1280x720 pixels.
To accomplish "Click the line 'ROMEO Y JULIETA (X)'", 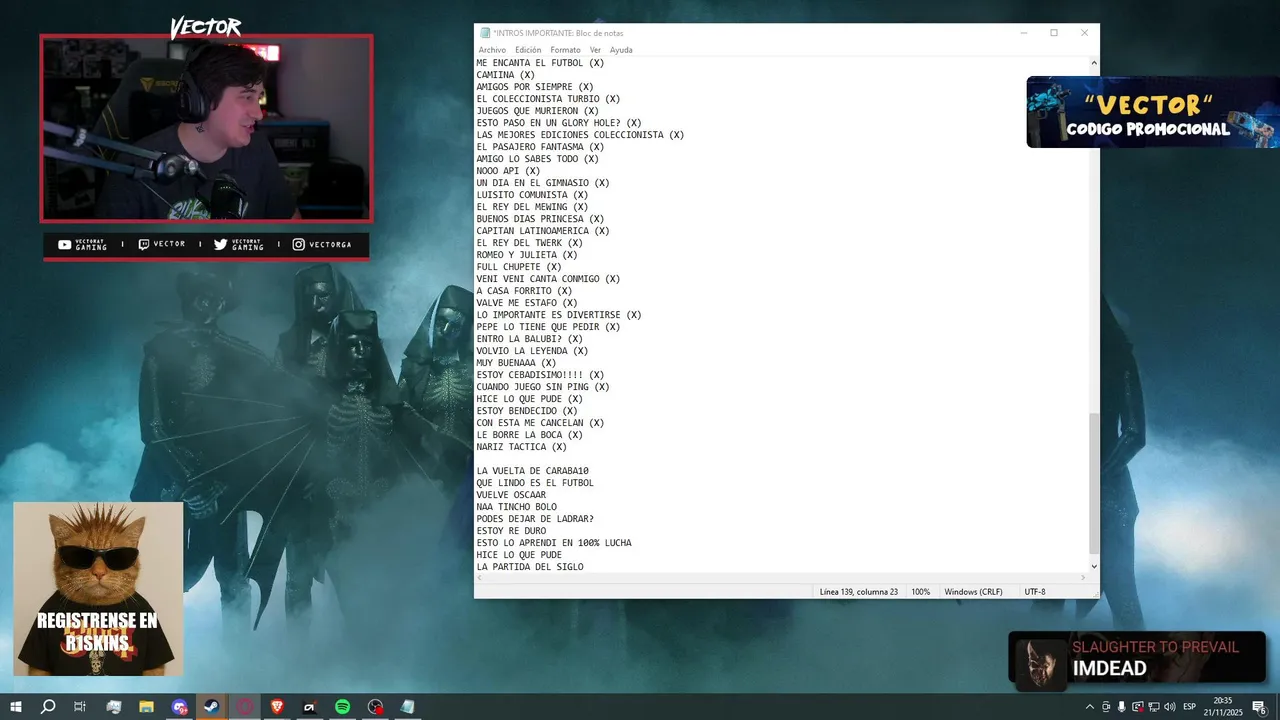I will click(x=527, y=255).
